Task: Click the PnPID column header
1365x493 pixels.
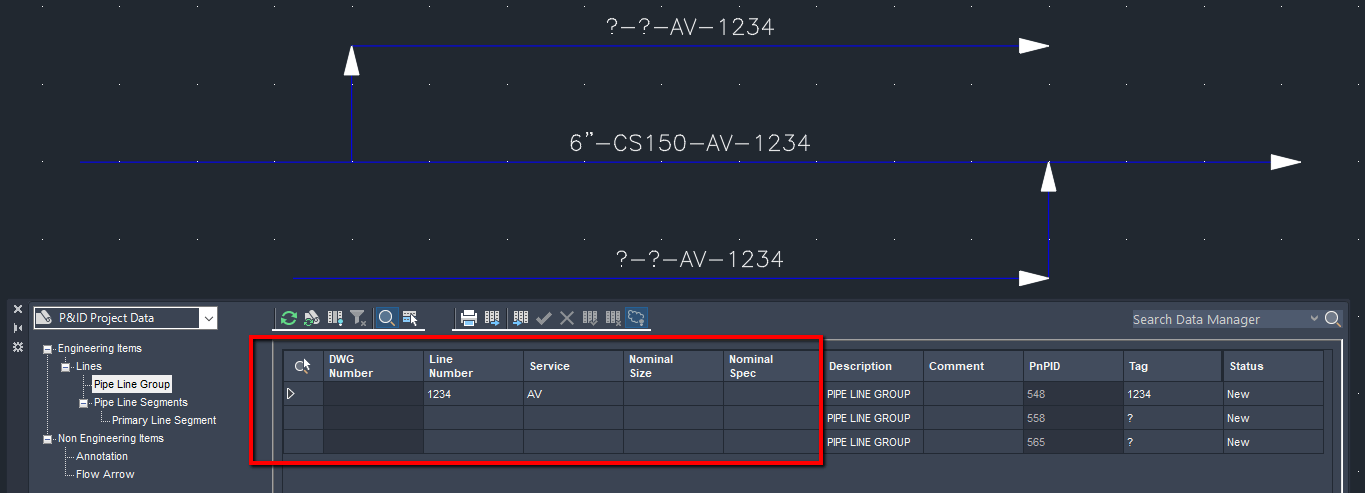Action: [1073, 366]
